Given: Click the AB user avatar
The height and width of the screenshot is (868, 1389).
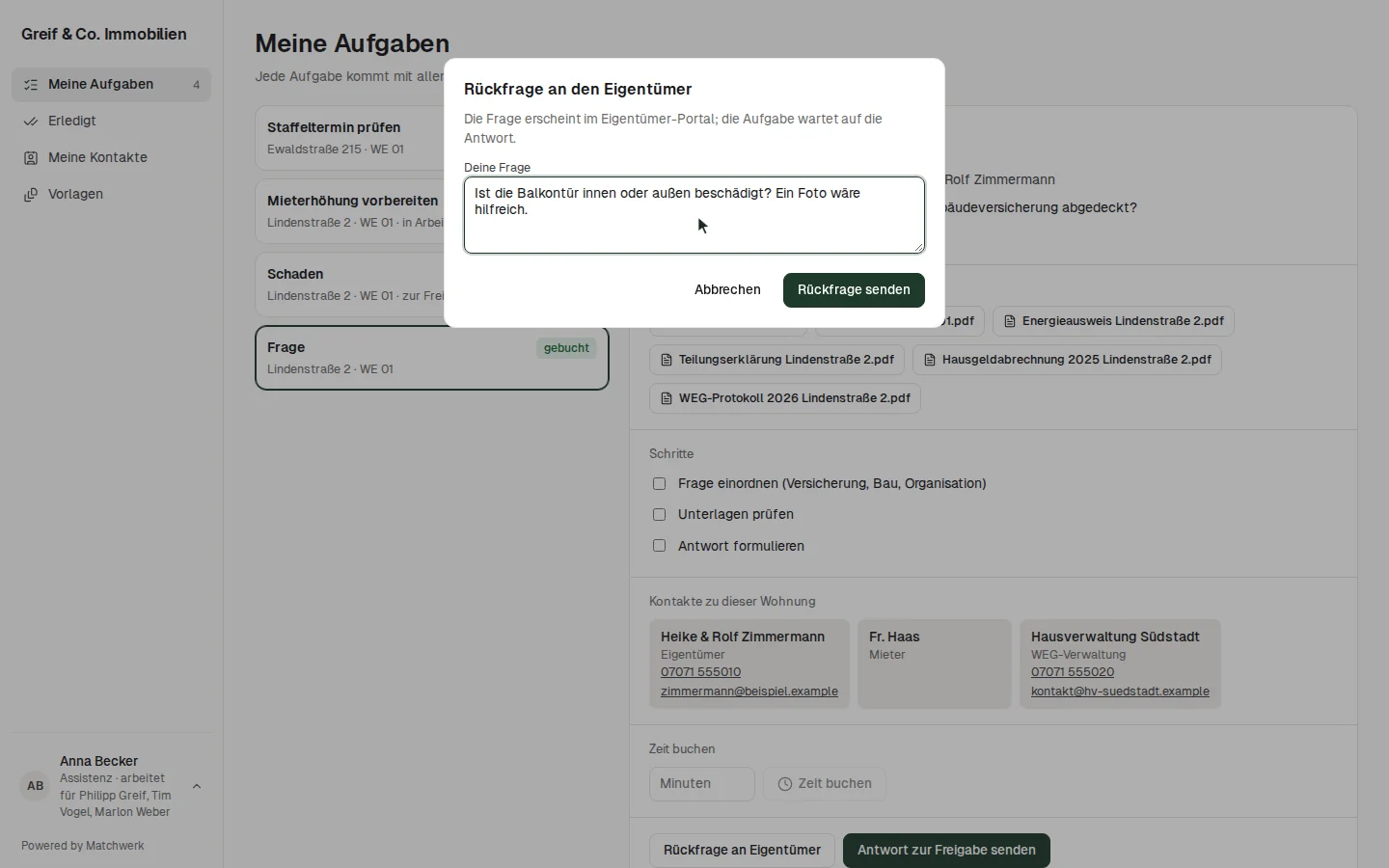Looking at the screenshot, I should [x=36, y=786].
